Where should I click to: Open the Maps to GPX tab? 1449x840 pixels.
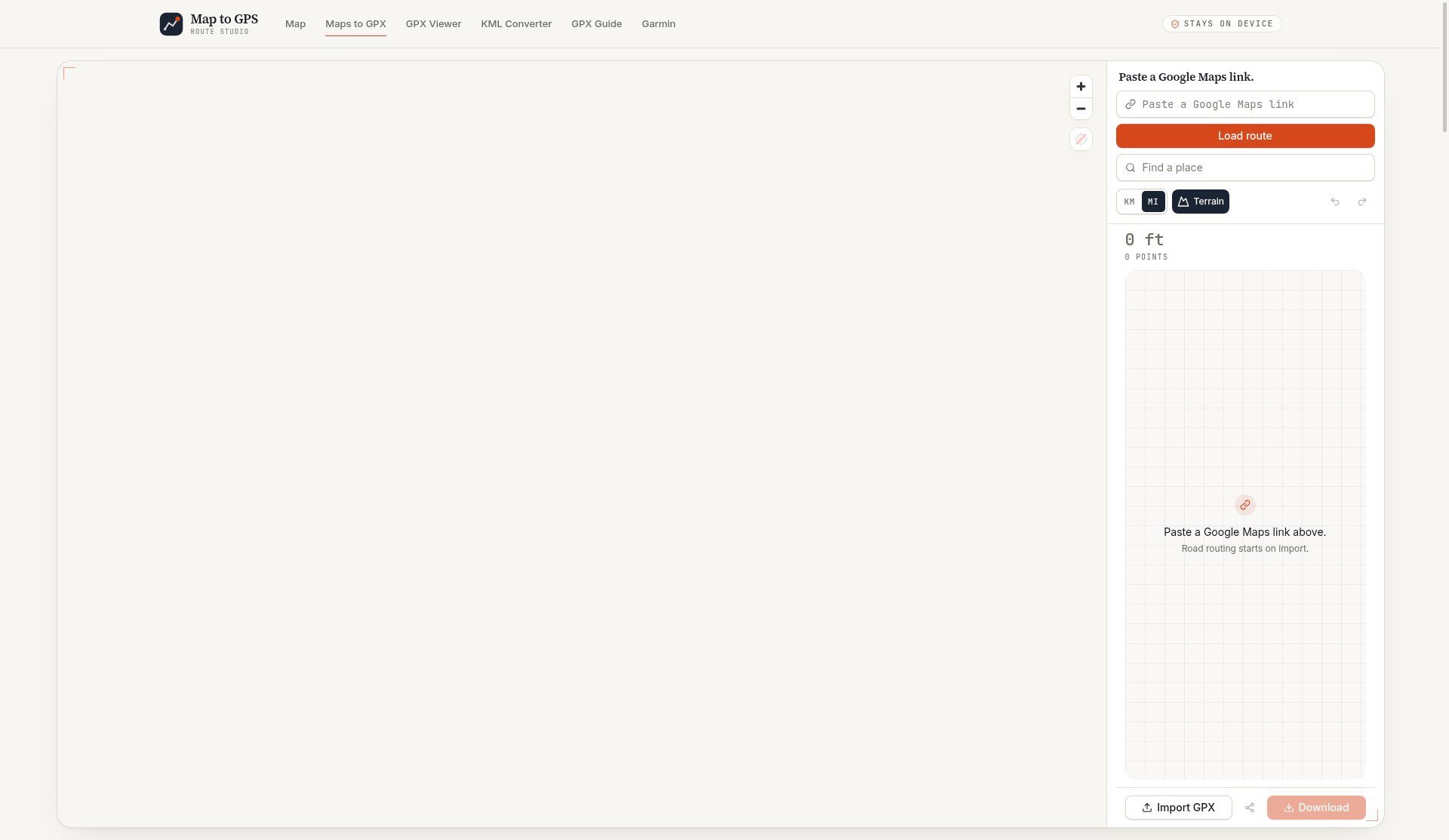(x=355, y=24)
